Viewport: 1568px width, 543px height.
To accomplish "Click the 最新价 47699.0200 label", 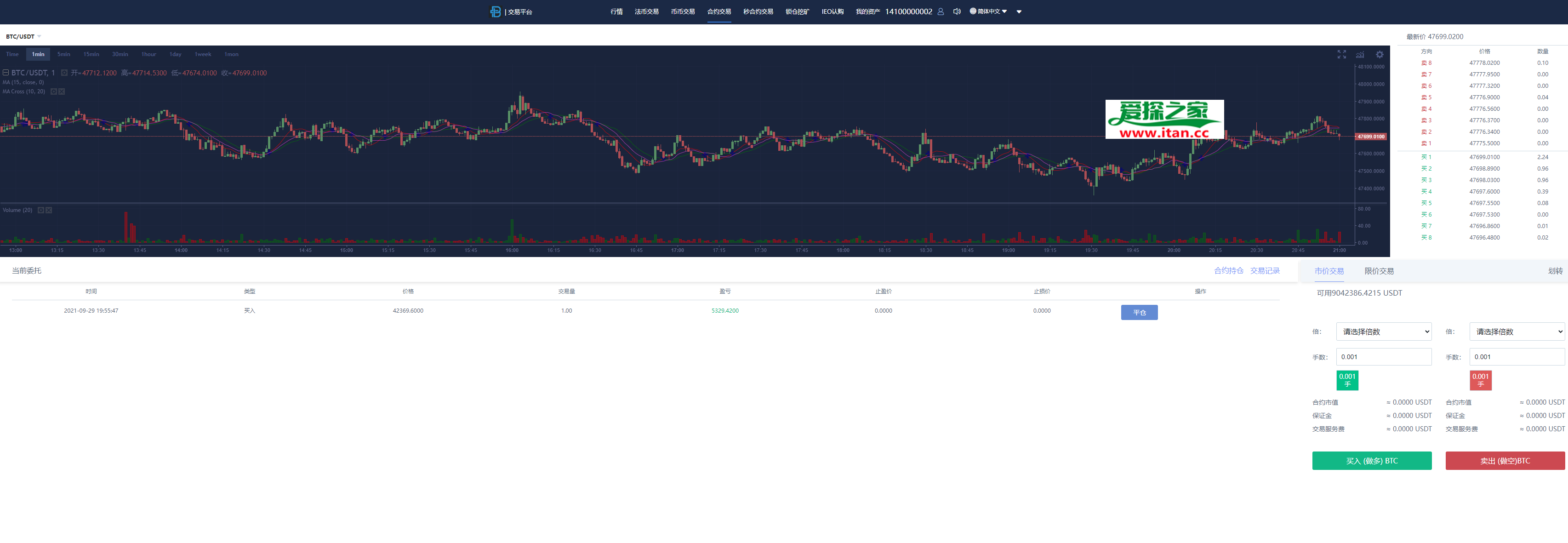I will [x=1435, y=36].
